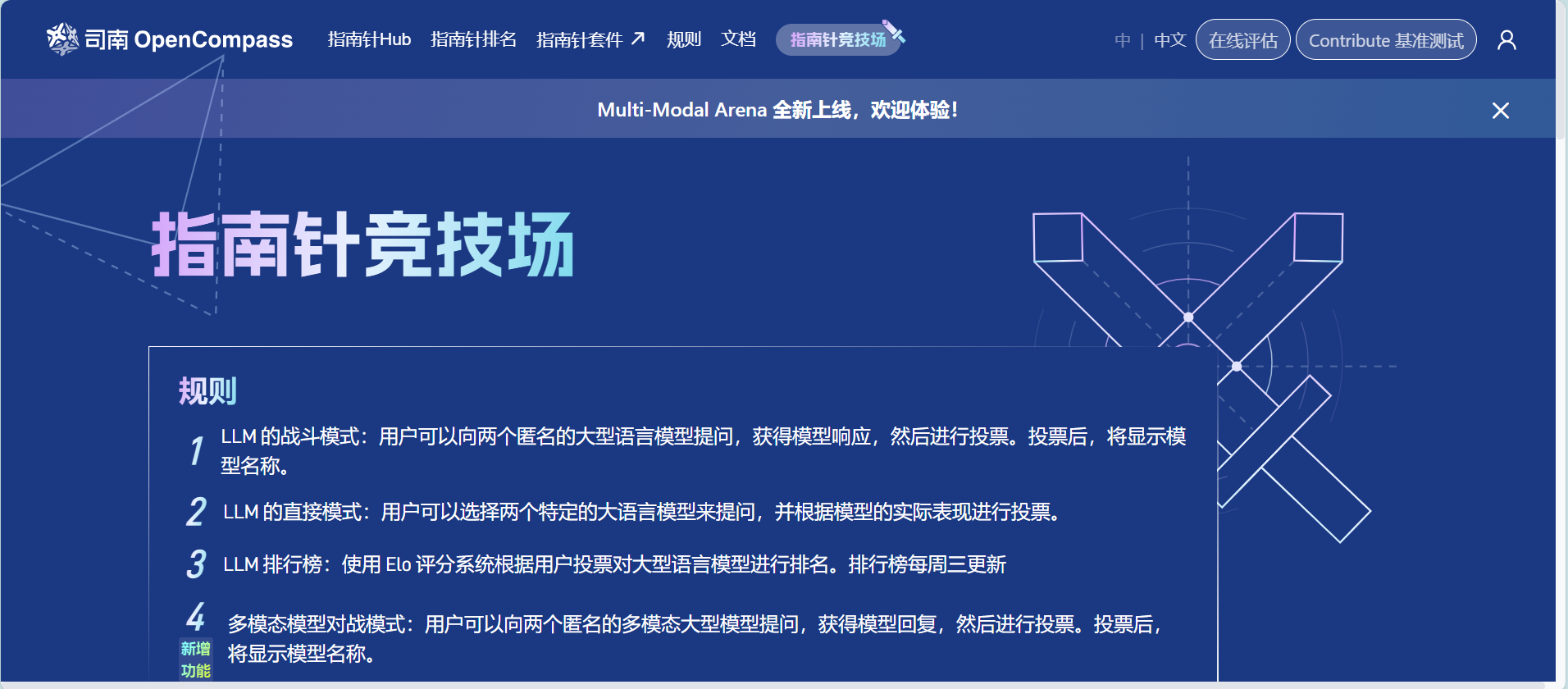Switch language to 中文
1568x689 pixels.
(x=1170, y=40)
